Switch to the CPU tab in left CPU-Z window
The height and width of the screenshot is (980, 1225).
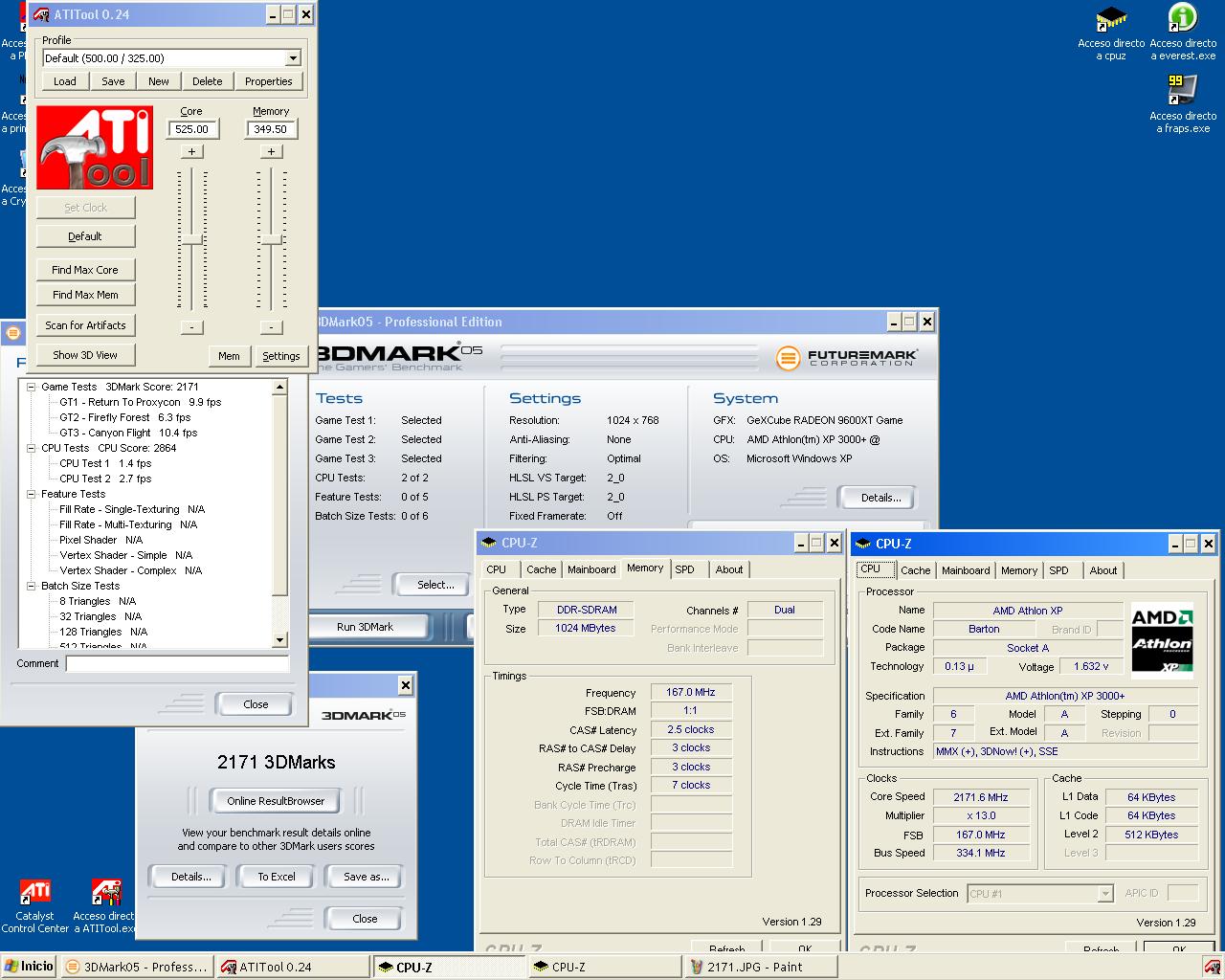497,569
